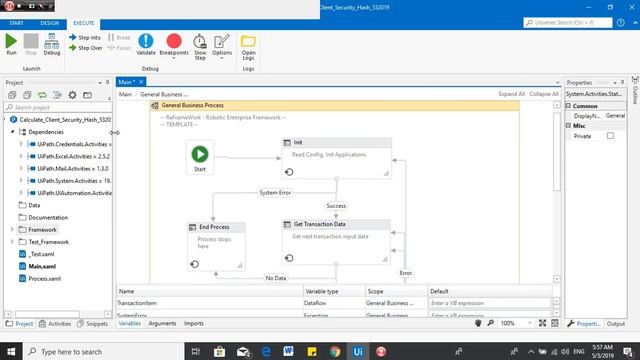Open the red Breakpoints icon
This screenshot has width=640, height=360.
pos(174,41)
